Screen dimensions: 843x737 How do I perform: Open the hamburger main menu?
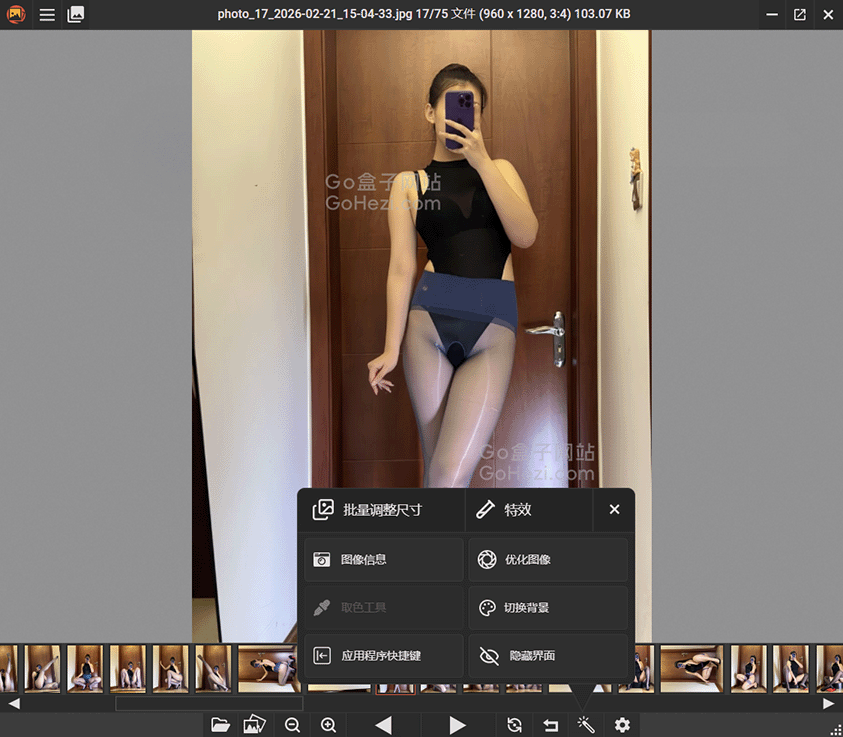point(47,15)
